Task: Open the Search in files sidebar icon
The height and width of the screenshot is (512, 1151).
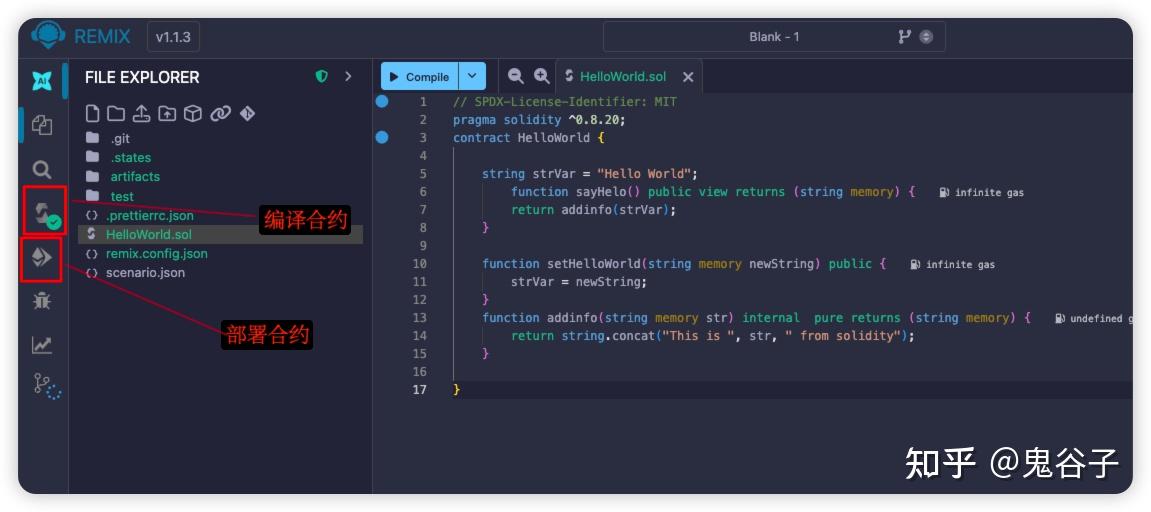Action: (x=43, y=170)
